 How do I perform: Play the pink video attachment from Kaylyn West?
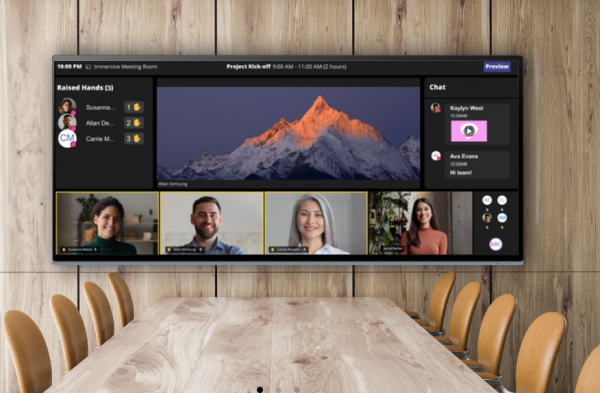click(469, 131)
